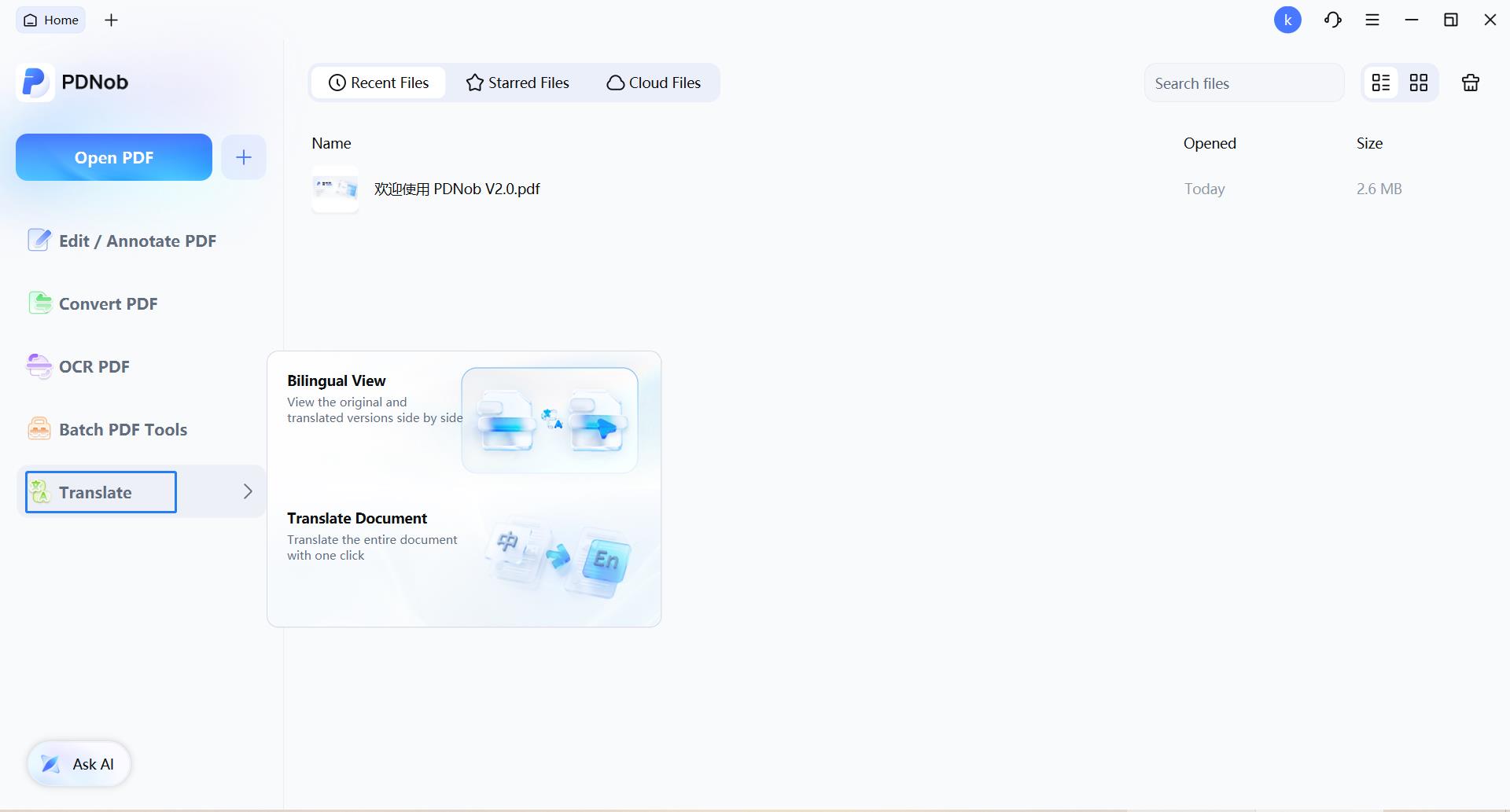This screenshot has height=812, width=1510.
Task: Switch to list view layout
Action: 1381,83
